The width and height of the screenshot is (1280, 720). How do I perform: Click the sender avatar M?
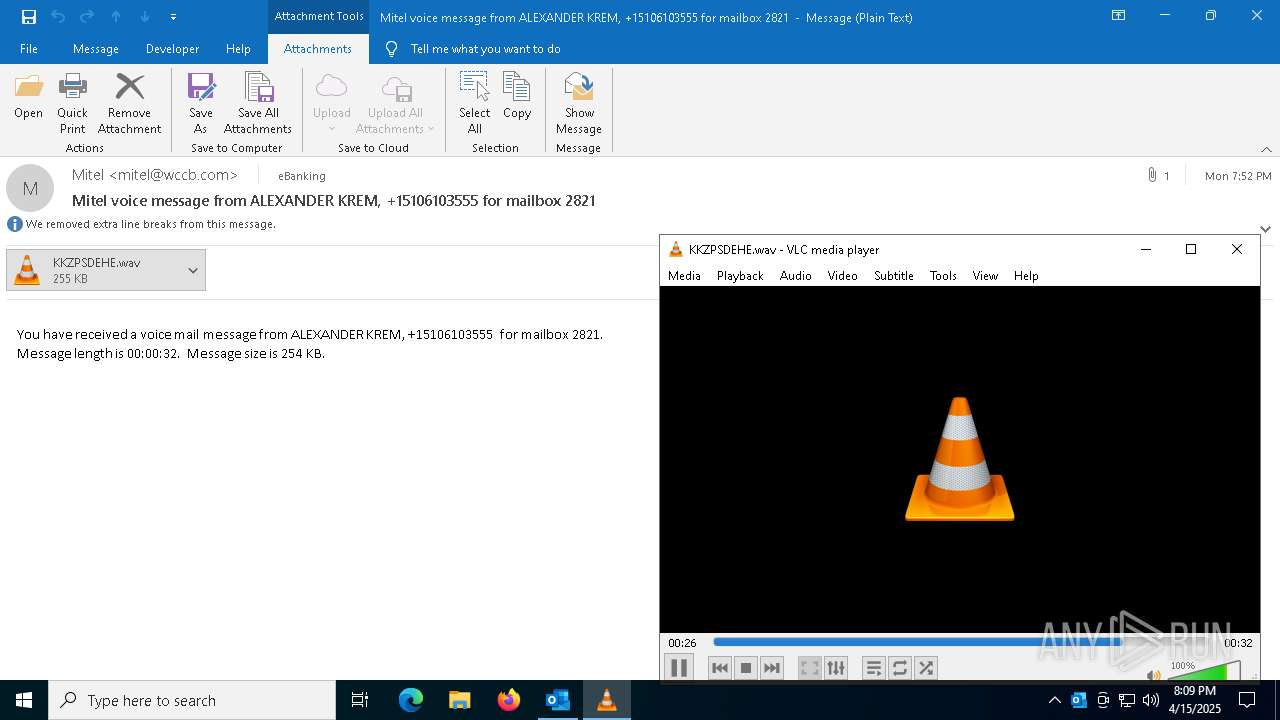(30, 188)
